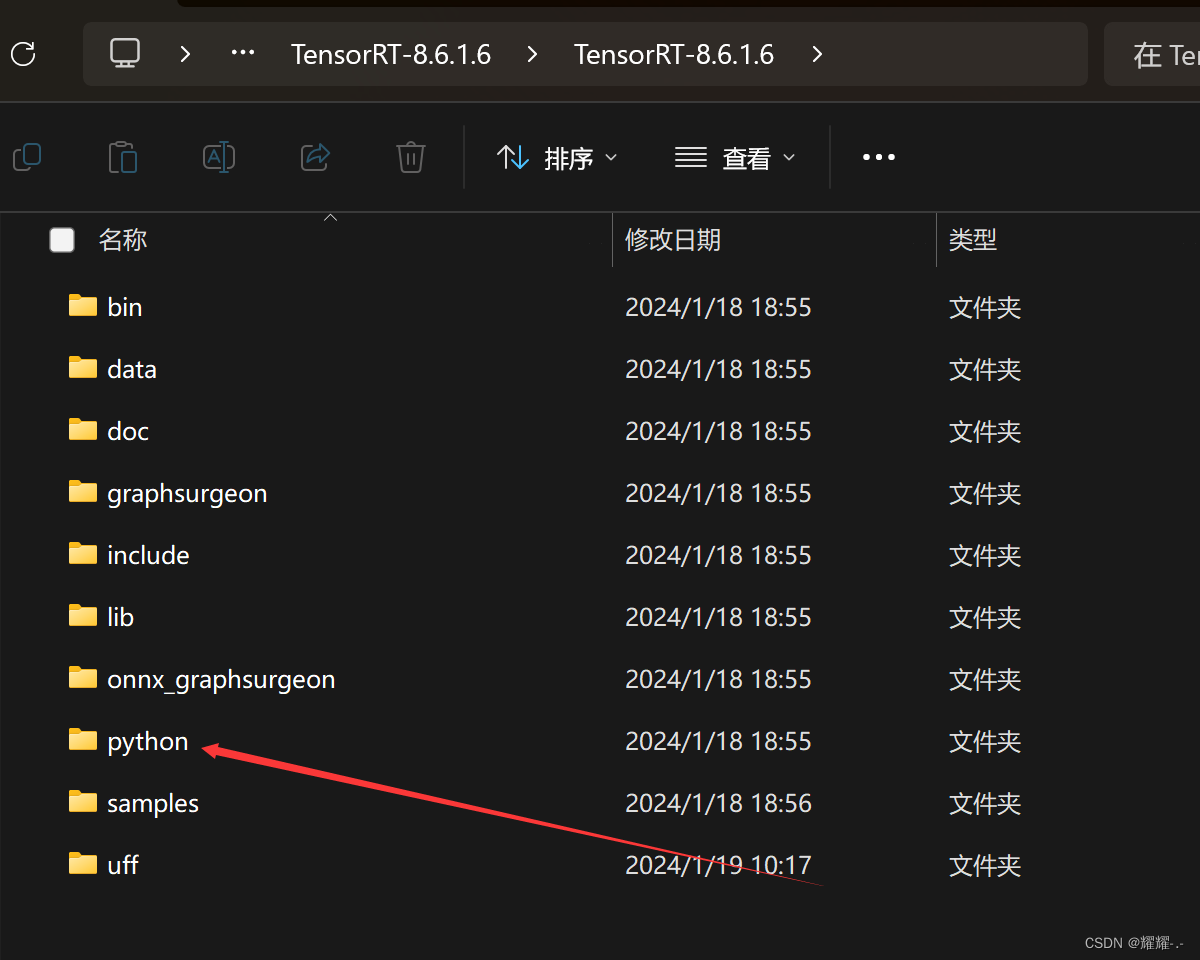
Task: Click the Paste clipboard icon
Action: pos(123,157)
